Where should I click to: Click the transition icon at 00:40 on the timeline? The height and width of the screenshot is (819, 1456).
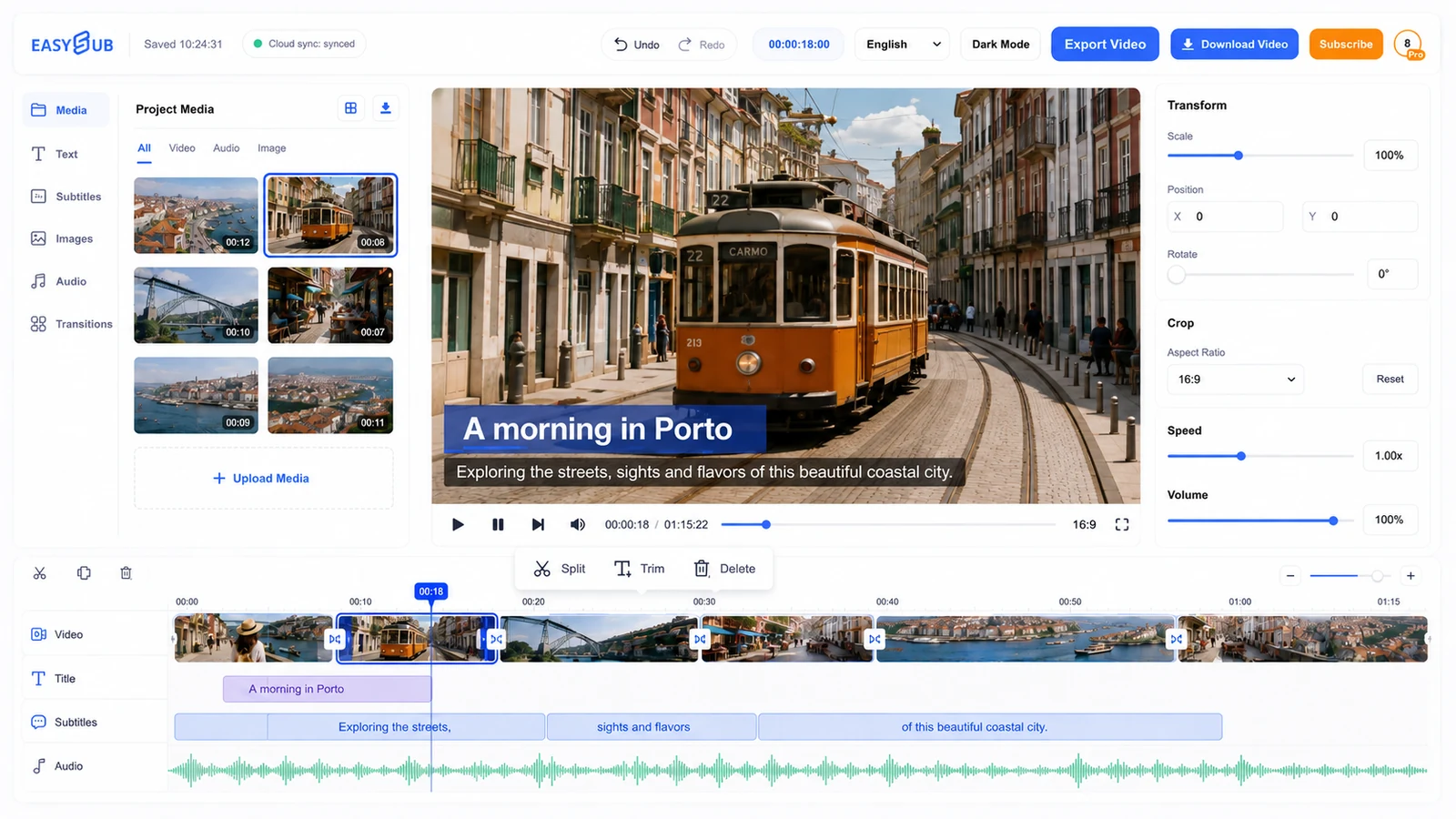click(x=875, y=639)
